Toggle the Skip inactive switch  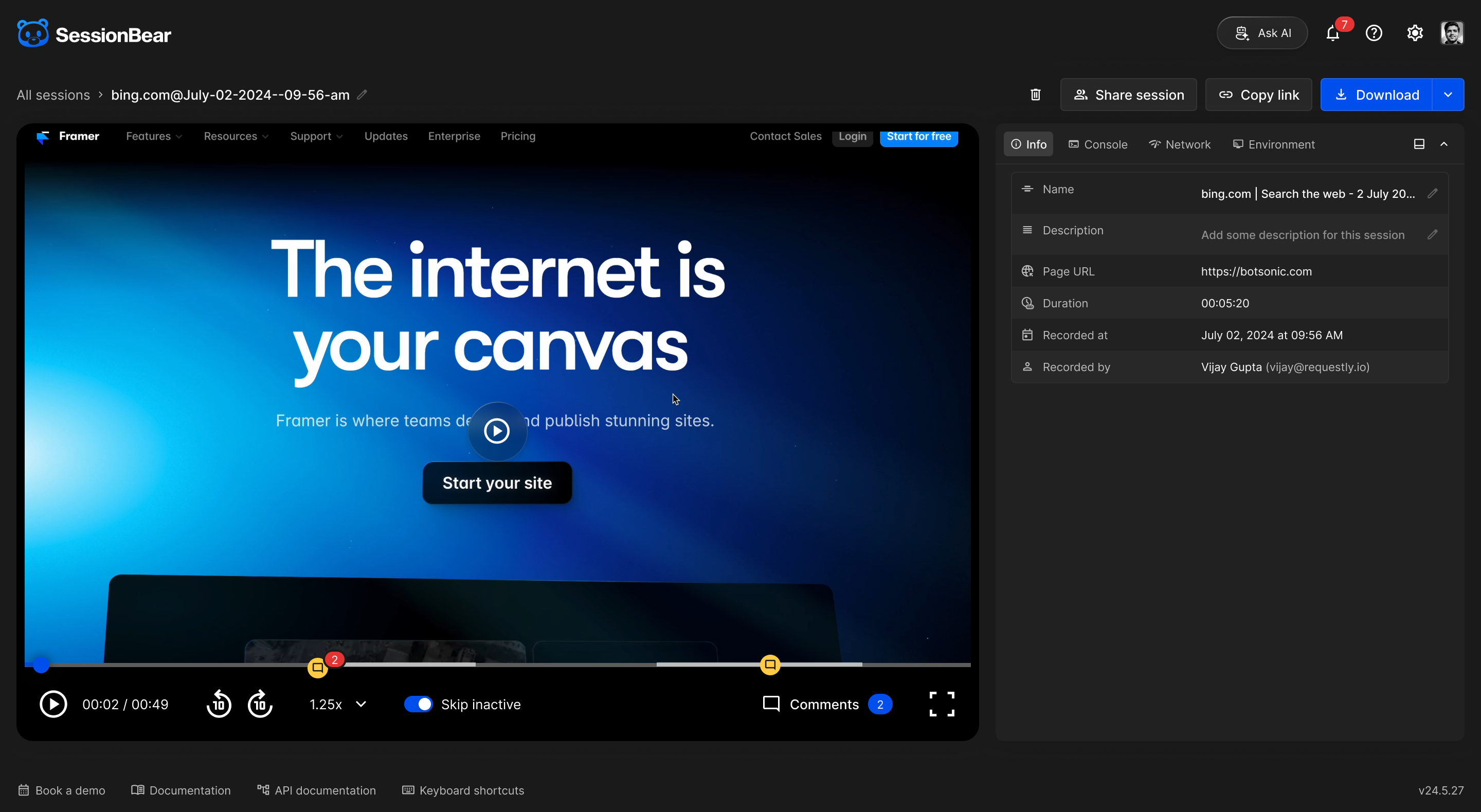click(418, 704)
